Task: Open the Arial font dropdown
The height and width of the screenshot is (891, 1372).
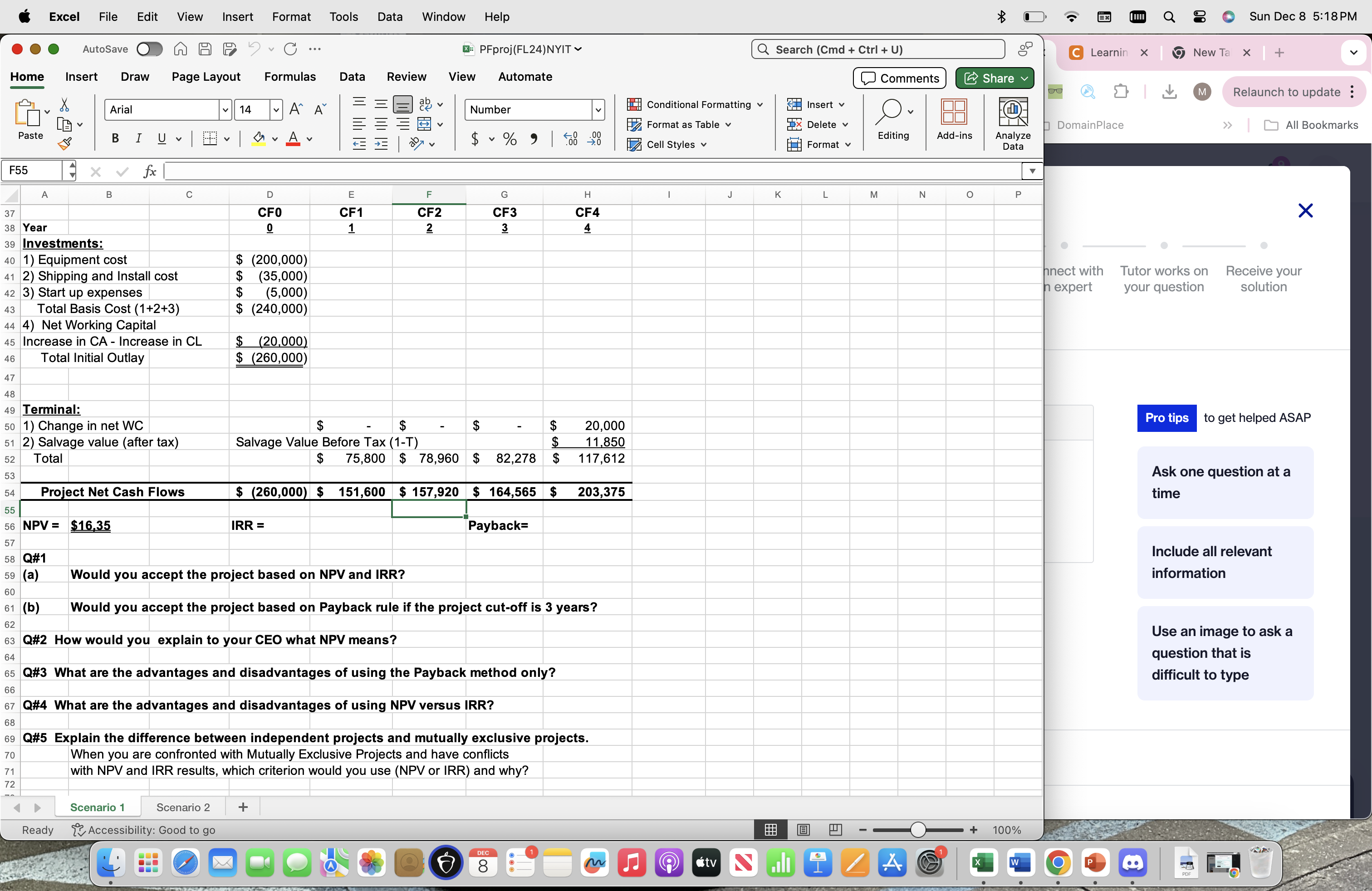Action: click(x=224, y=109)
